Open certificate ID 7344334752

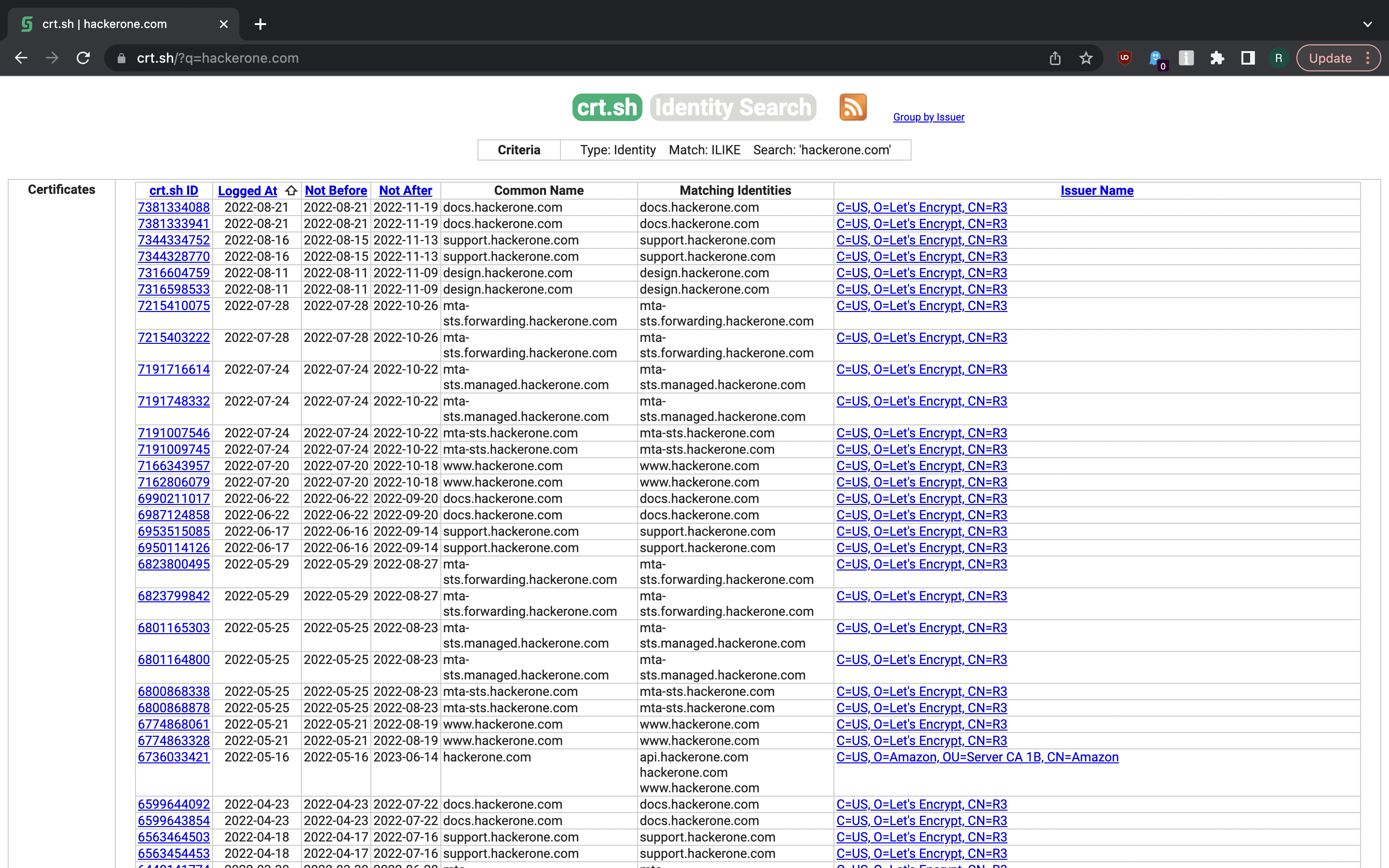[x=174, y=240]
